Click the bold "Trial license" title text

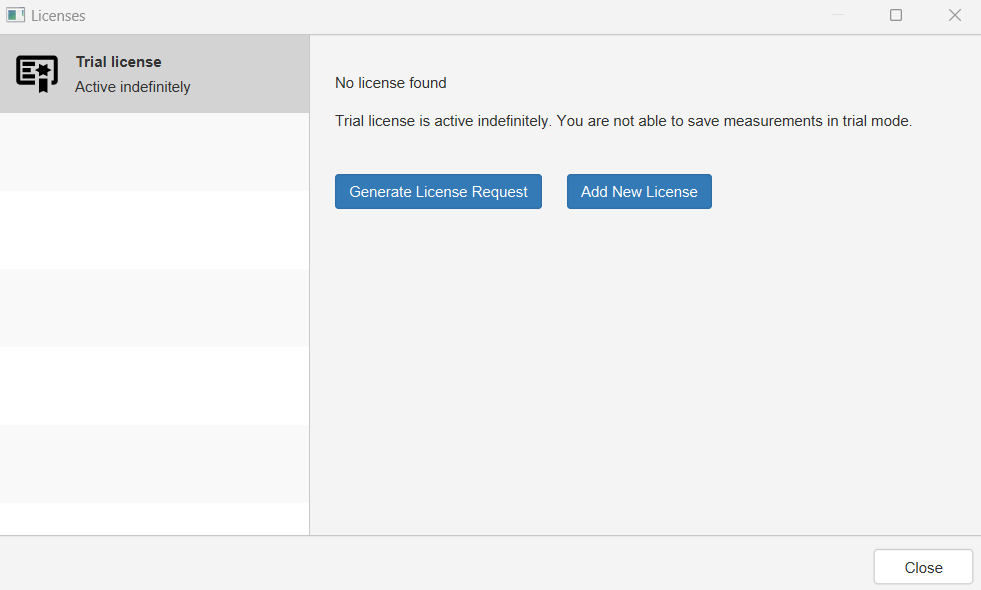118,62
